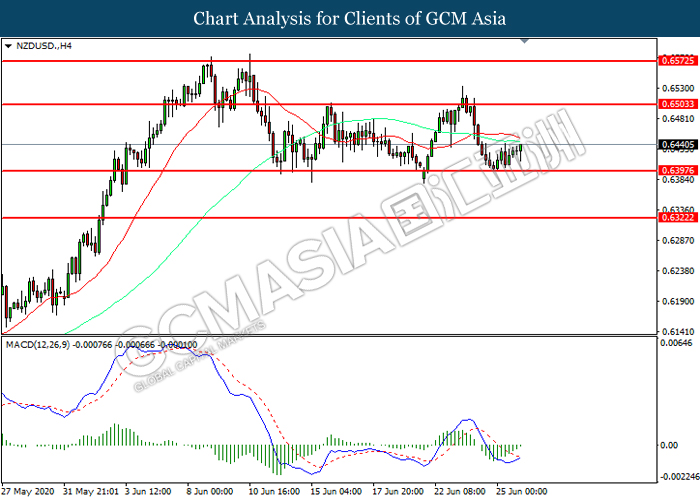Click the 0.65300 price axis label
This screenshot has width=700, height=500.
(678, 88)
